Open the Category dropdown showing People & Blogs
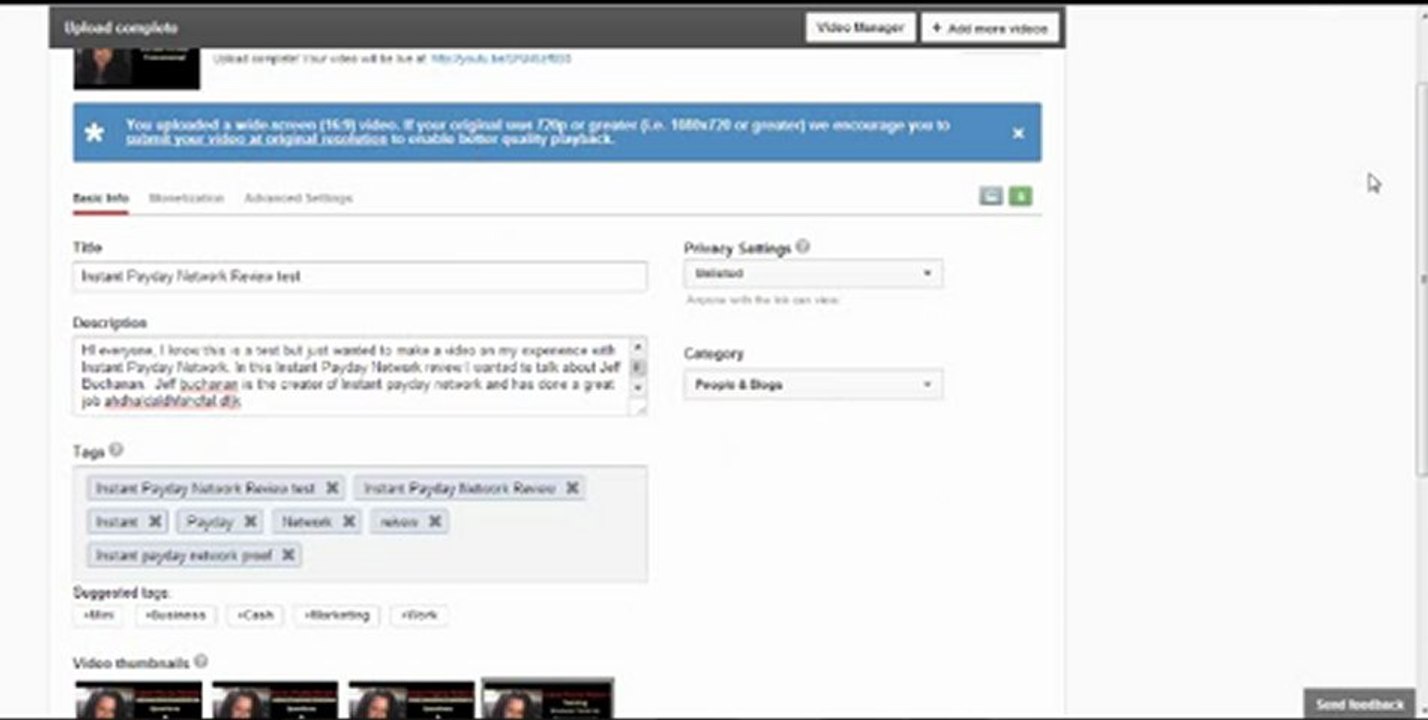This screenshot has width=1428, height=720. coord(813,385)
